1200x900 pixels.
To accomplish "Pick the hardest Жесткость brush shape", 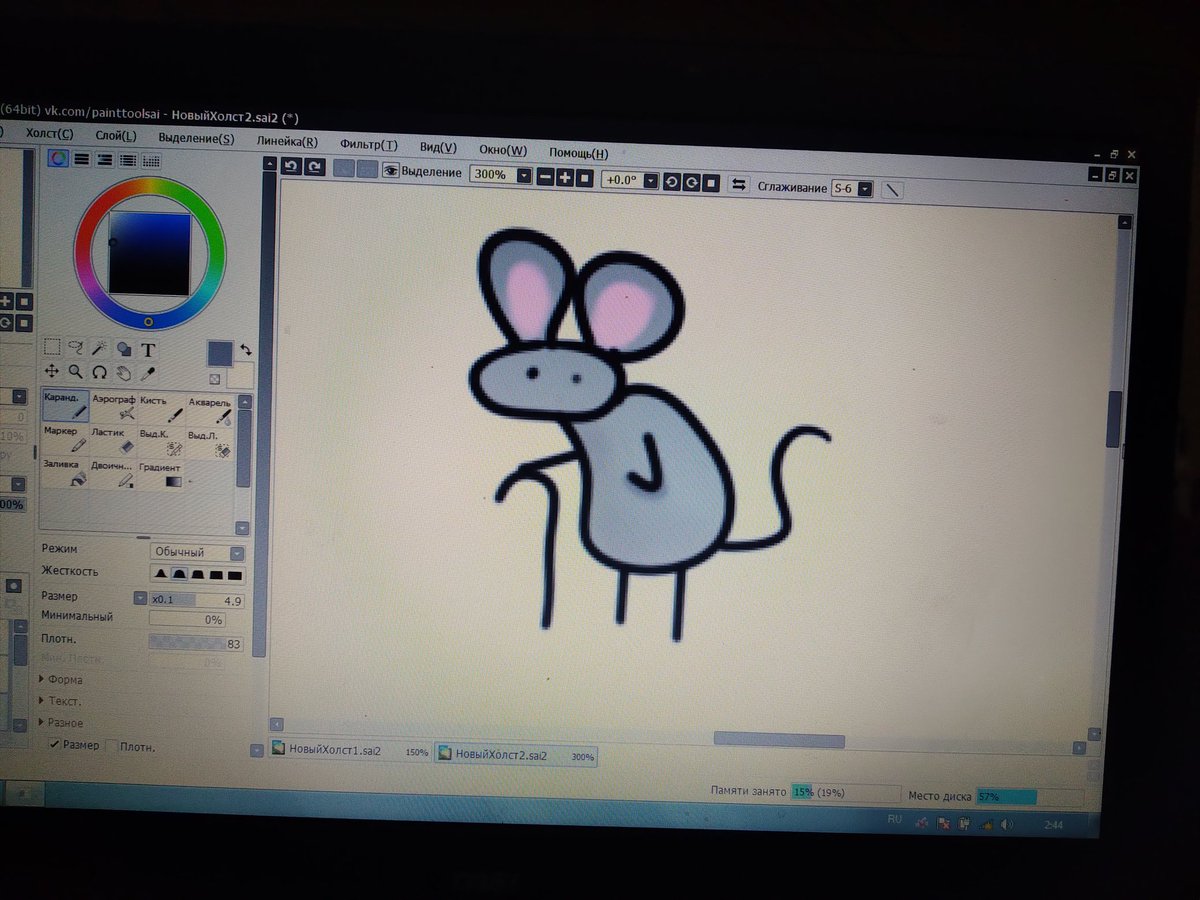I will point(235,575).
